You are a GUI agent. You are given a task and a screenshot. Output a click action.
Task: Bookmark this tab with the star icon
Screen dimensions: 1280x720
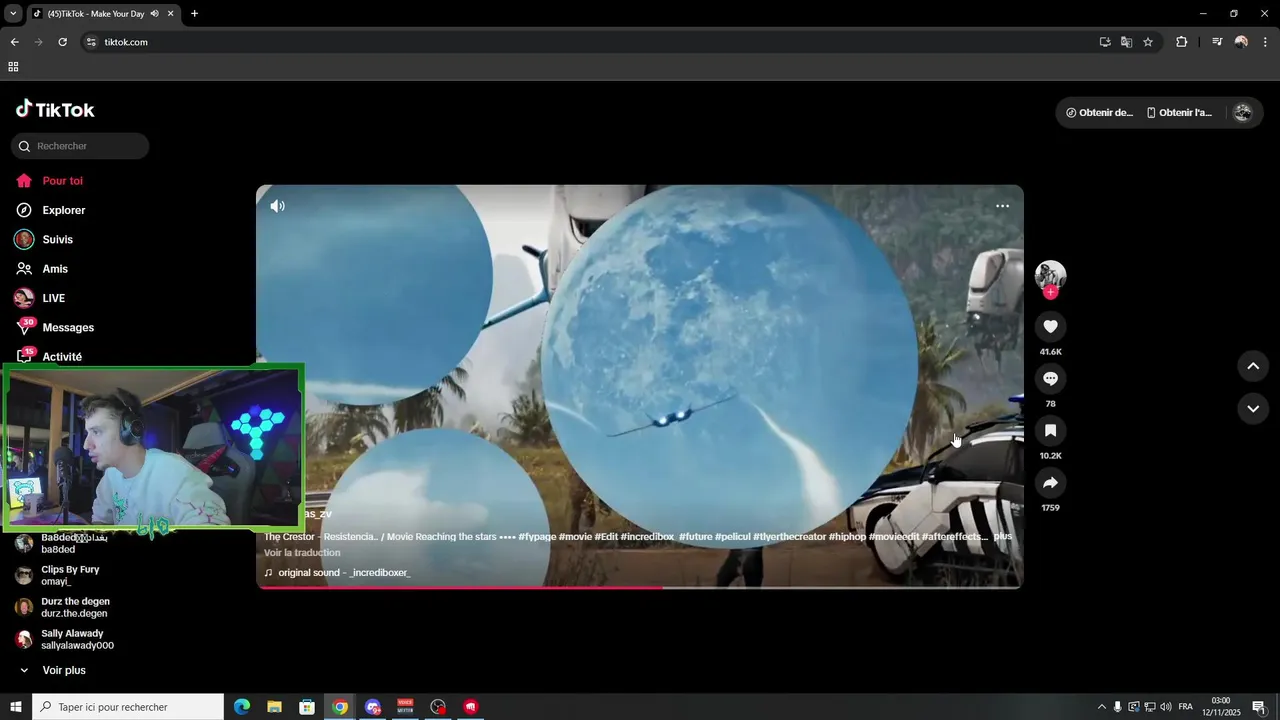1148,42
